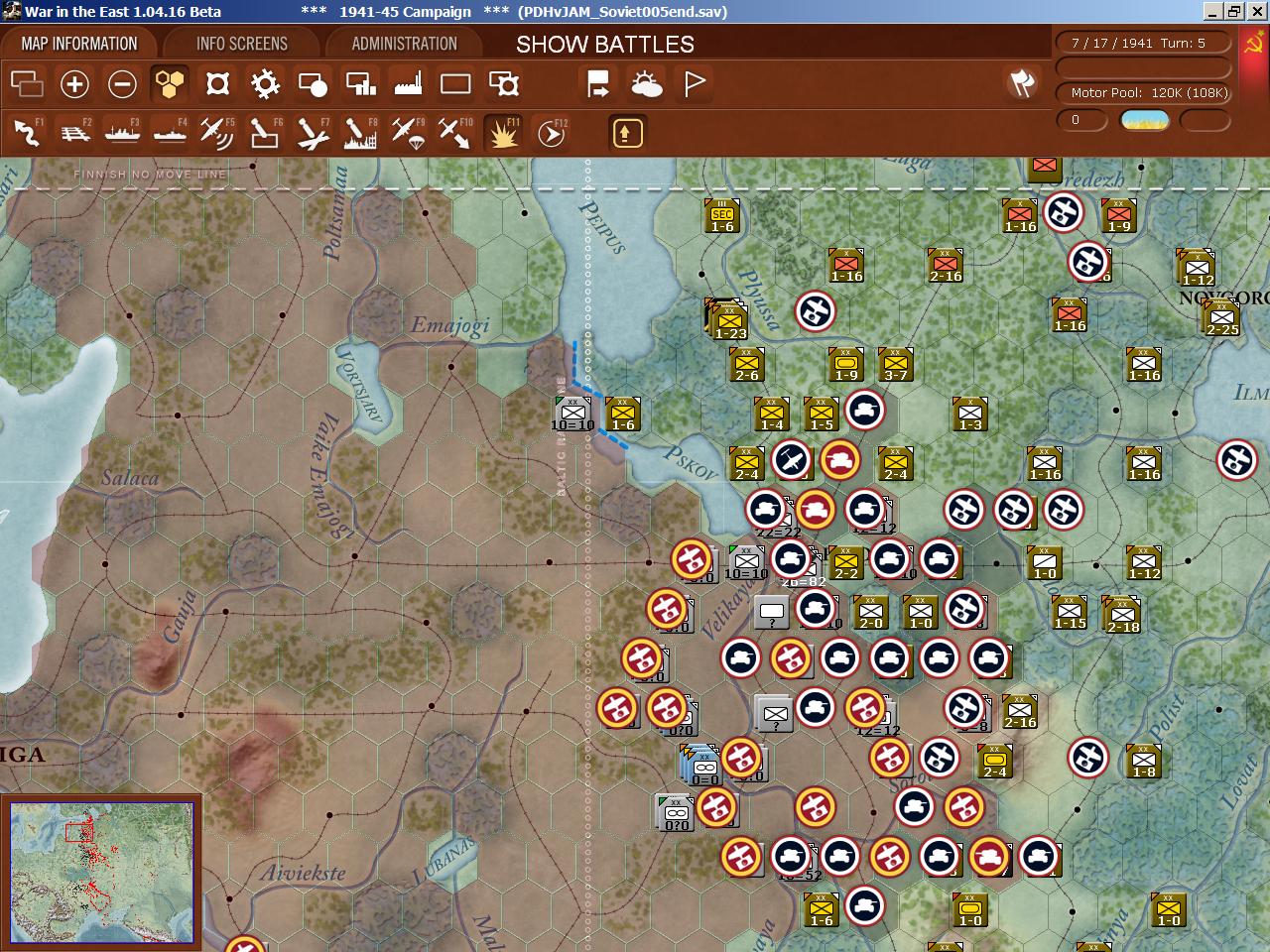Click the enemy hexes bracket icon
Screen dimensions: 1270x952
[217, 84]
